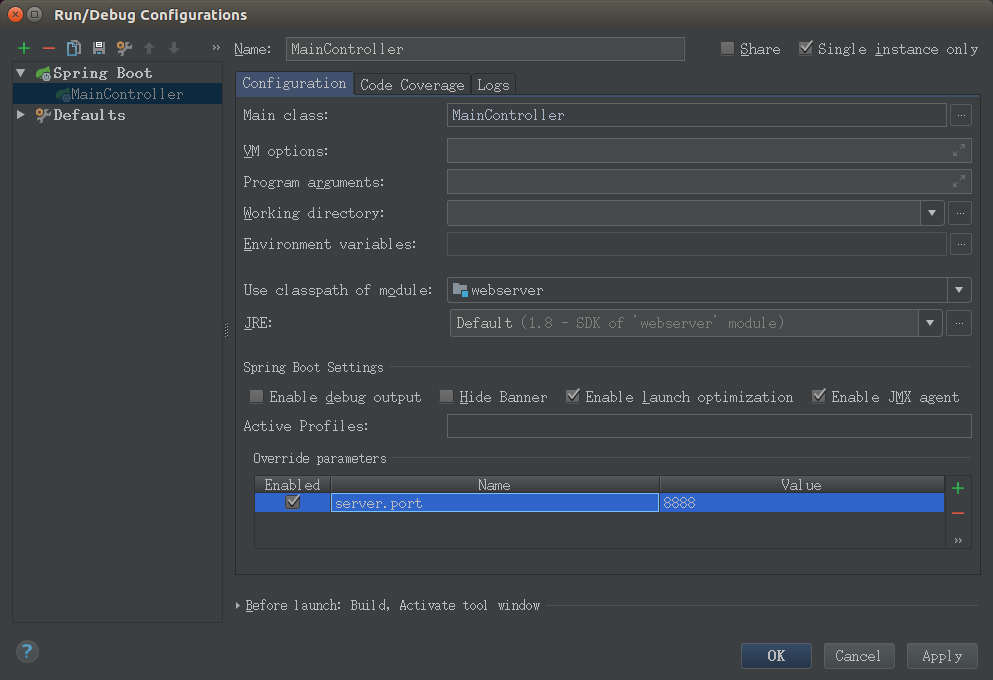The image size is (993, 680).
Task: Remove selected configuration with red minus
Action: pyautogui.click(x=49, y=48)
